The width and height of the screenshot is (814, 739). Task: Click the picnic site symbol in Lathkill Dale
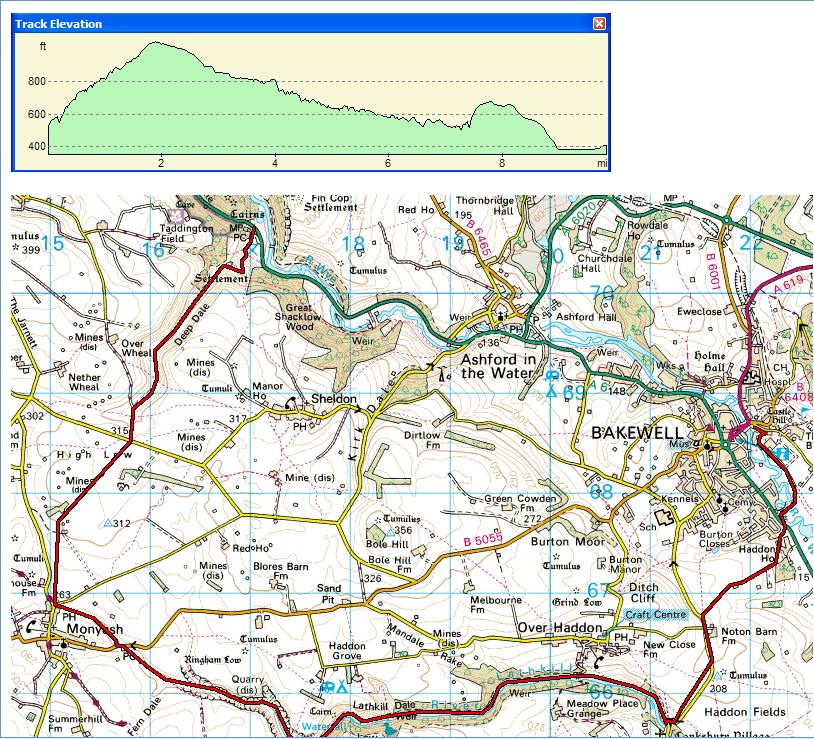(x=340, y=689)
